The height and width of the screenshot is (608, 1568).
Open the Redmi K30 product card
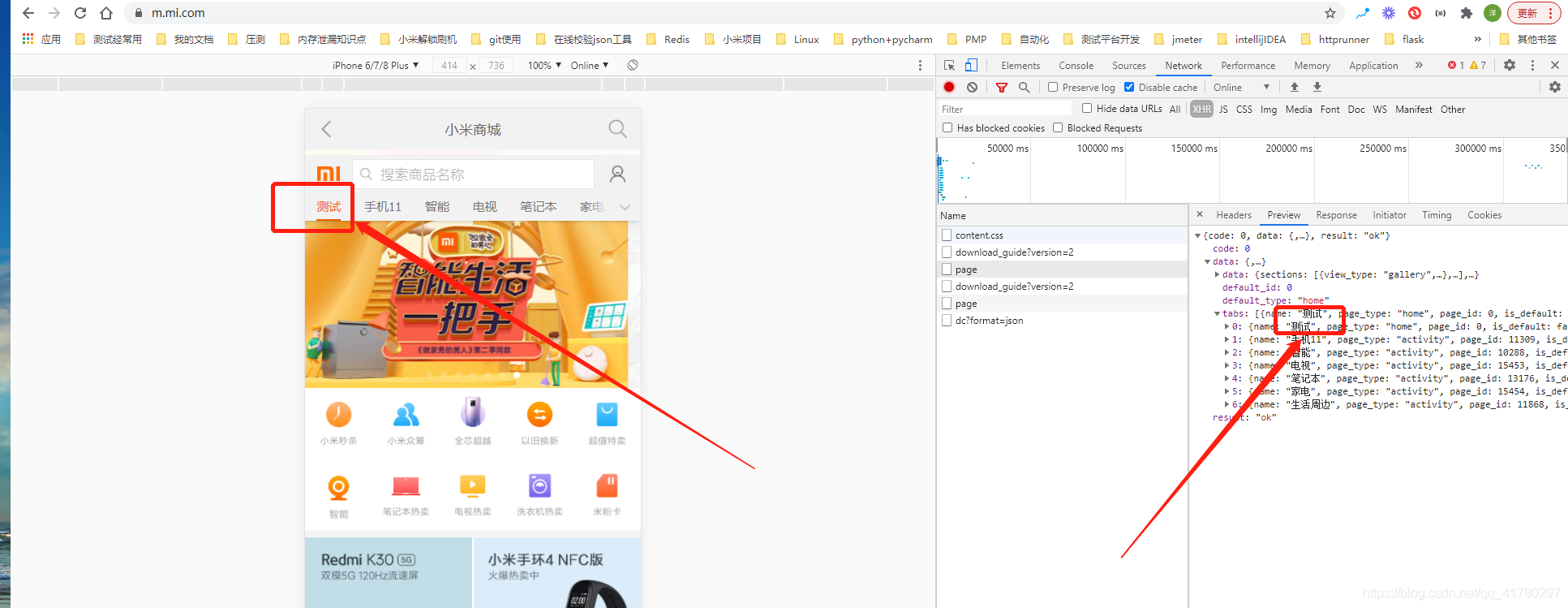click(389, 573)
